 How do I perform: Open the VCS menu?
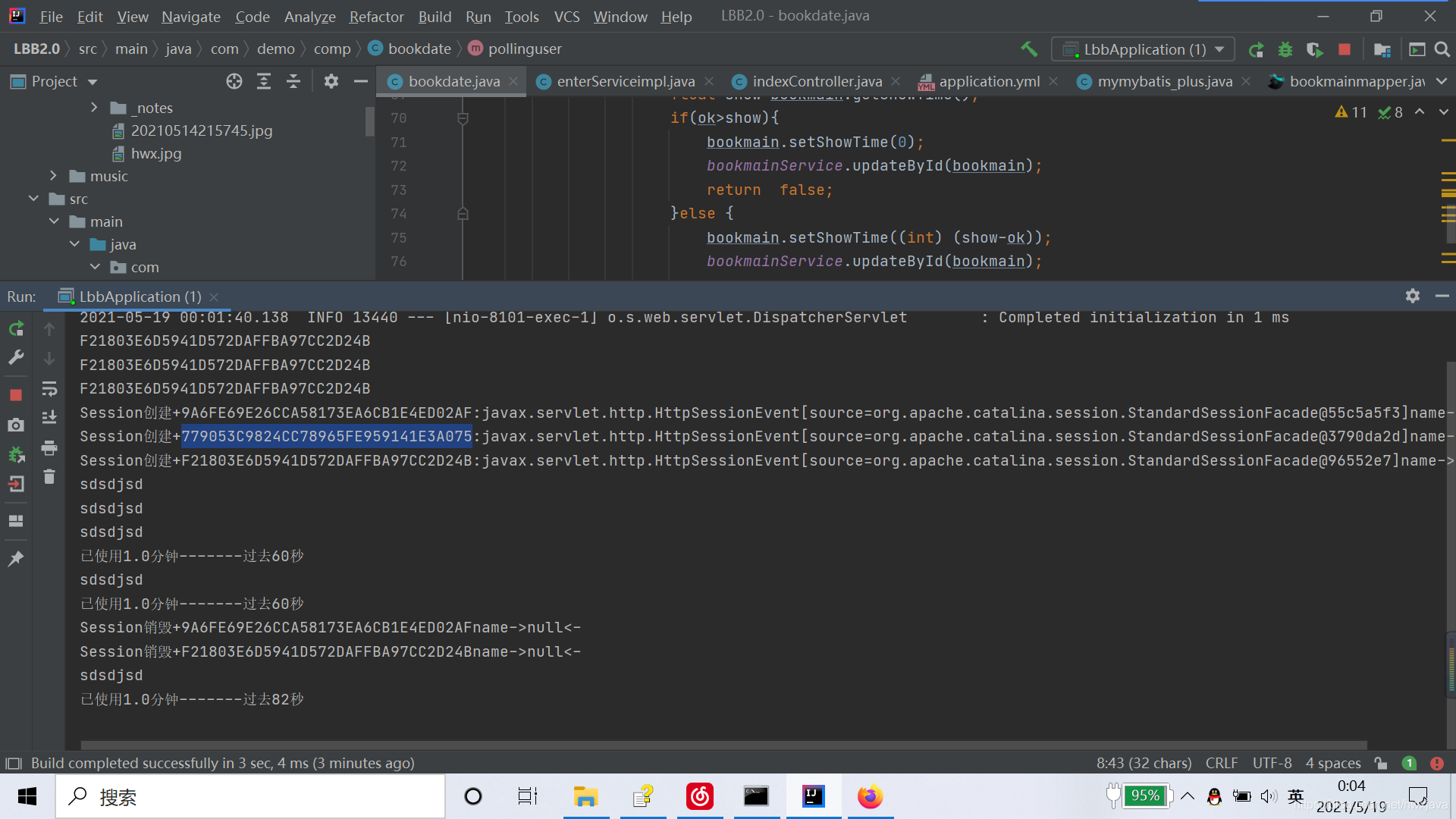[x=566, y=16]
